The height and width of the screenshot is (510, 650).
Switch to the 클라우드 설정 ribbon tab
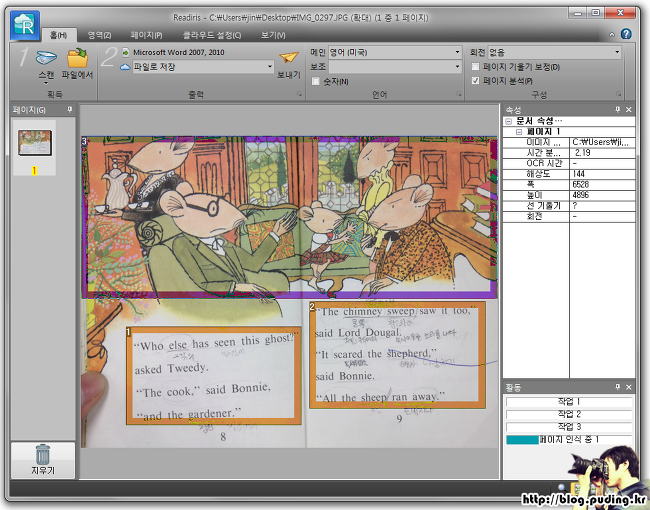point(212,35)
